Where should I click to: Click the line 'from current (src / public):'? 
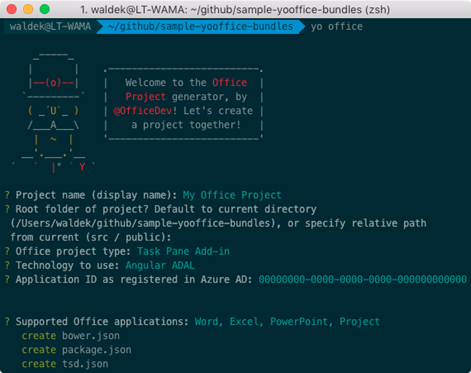(x=91, y=237)
